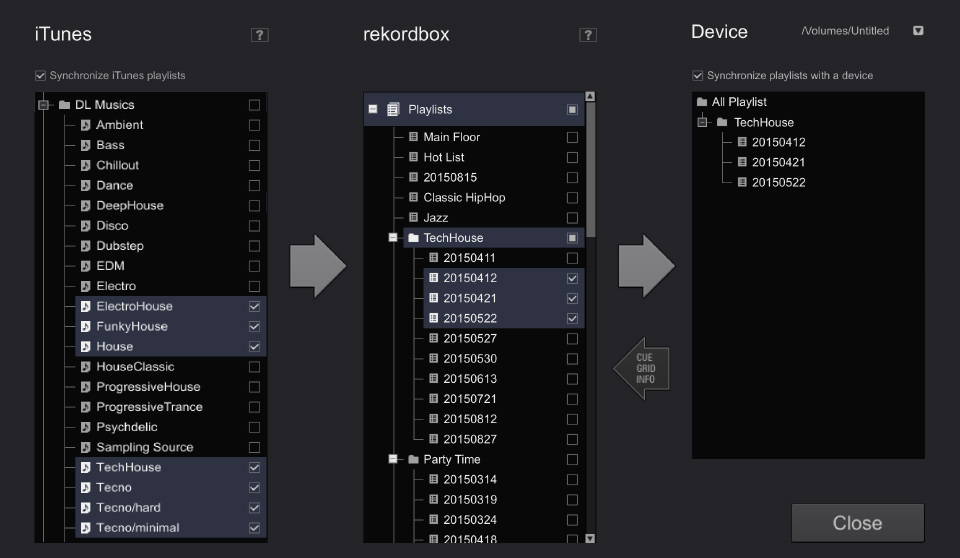The height and width of the screenshot is (558, 960).
Task: Close the sync dialog with Close button
Action: [x=858, y=523]
